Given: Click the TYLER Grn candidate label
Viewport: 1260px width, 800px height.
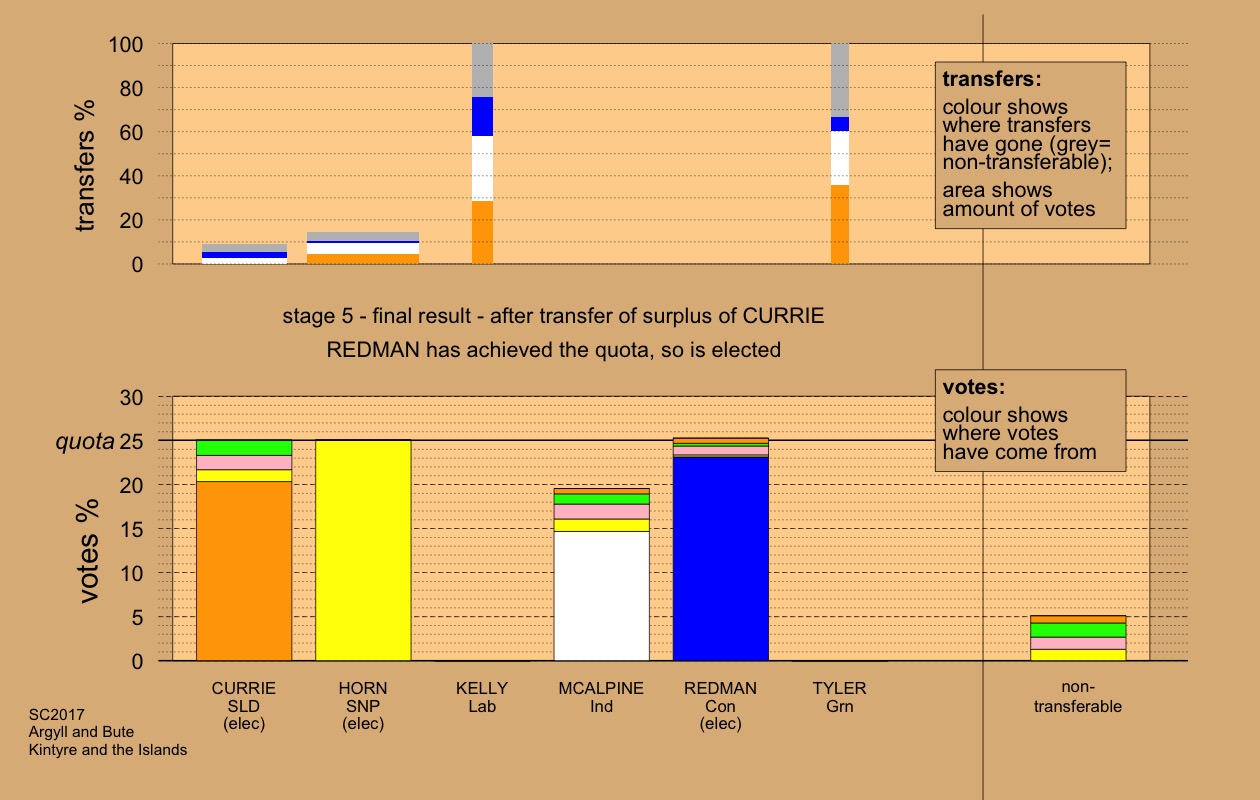Looking at the screenshot, I should tap(839, 697).
